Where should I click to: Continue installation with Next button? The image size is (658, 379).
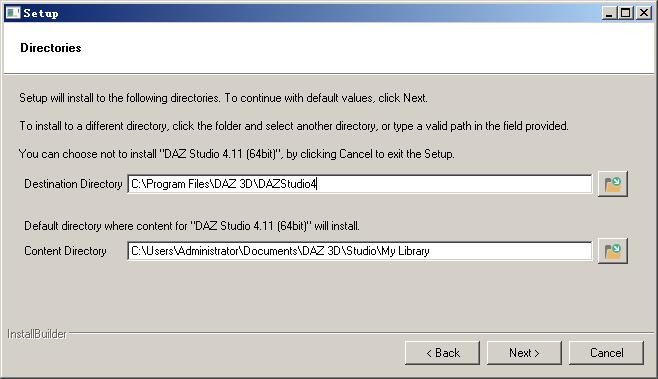524,353
